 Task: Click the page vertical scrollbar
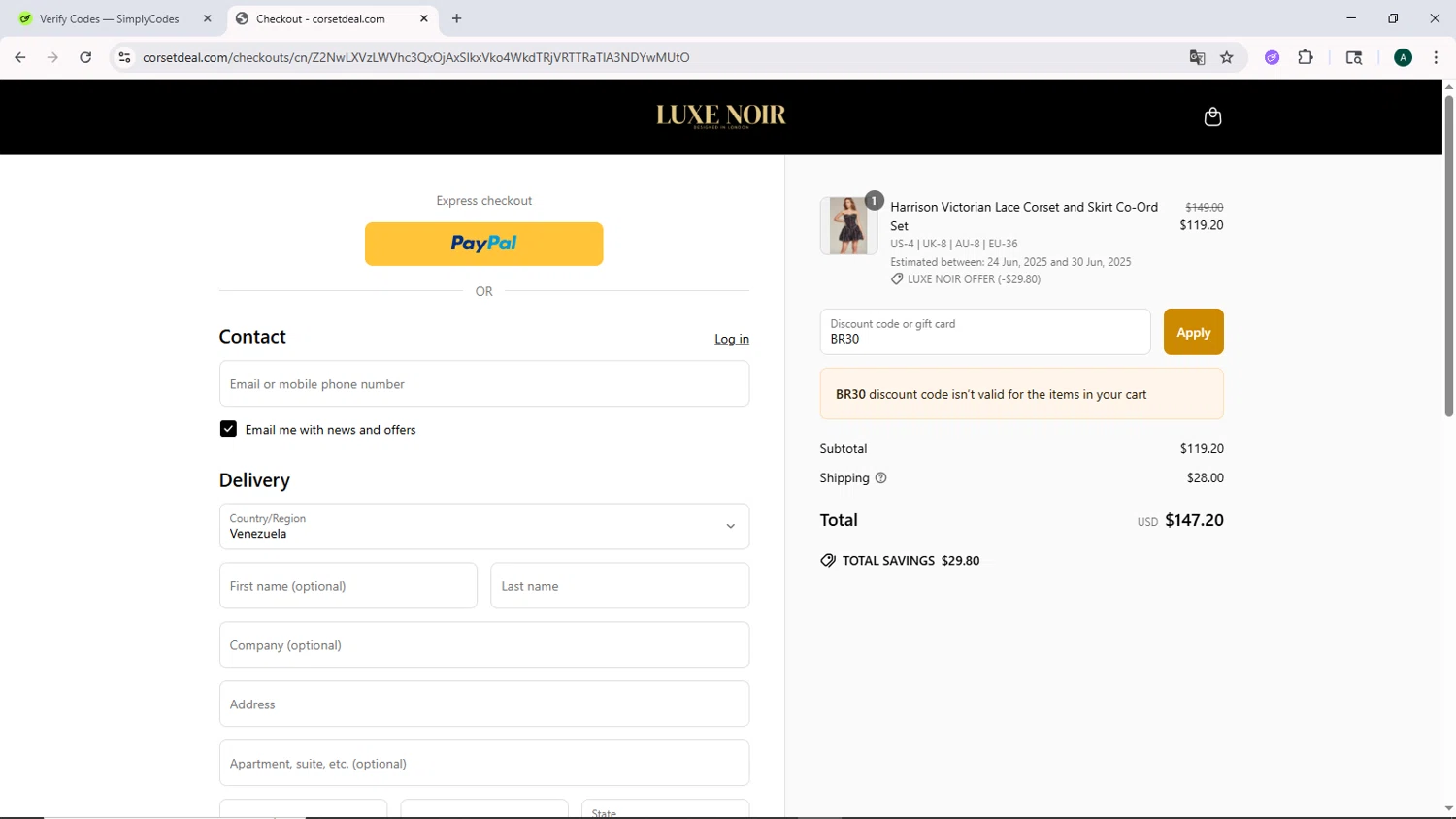click(x=1448, y=257)
